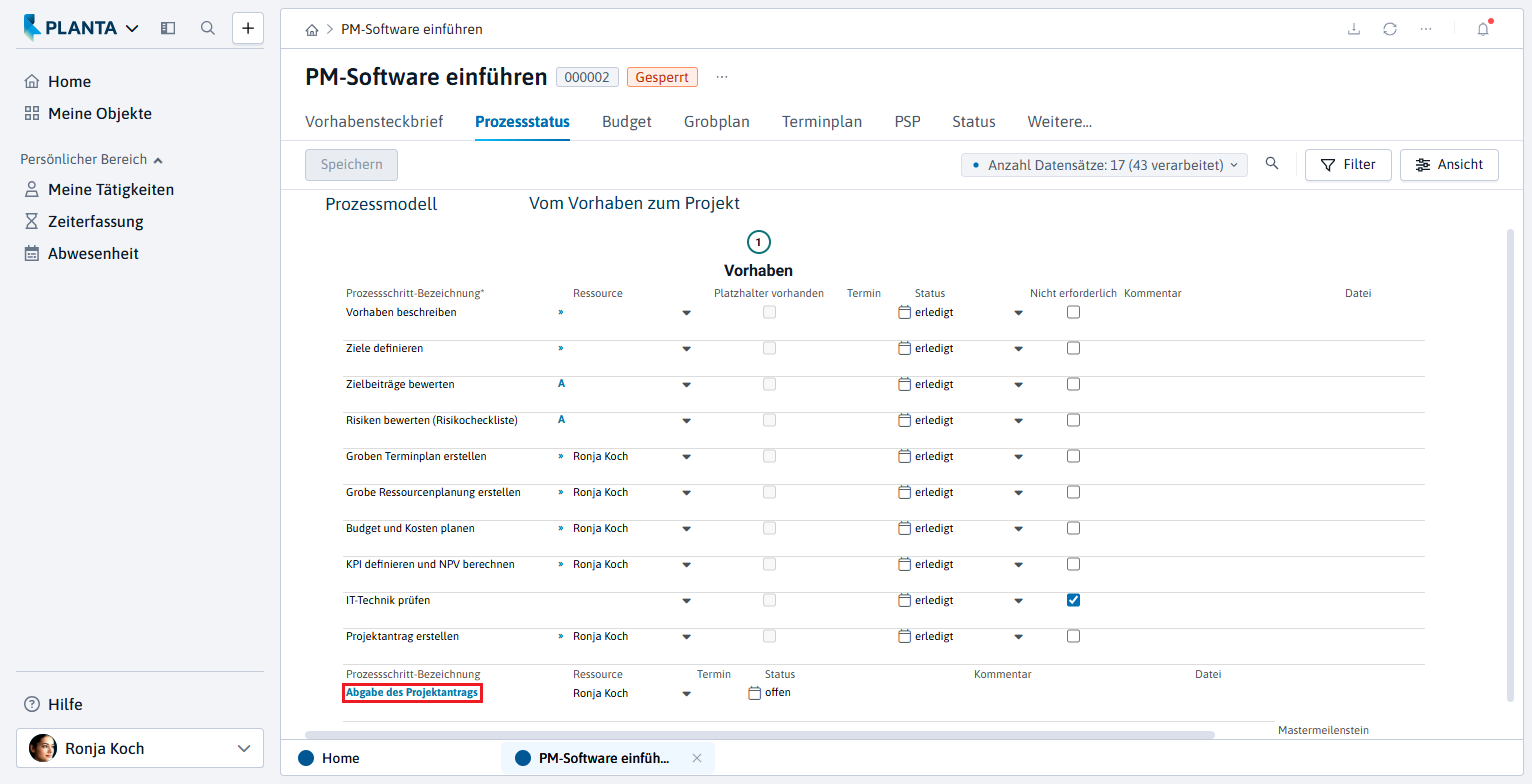
Task: Open ellipsis menu next to Gesperrt badge
Action: pos(722,77)
